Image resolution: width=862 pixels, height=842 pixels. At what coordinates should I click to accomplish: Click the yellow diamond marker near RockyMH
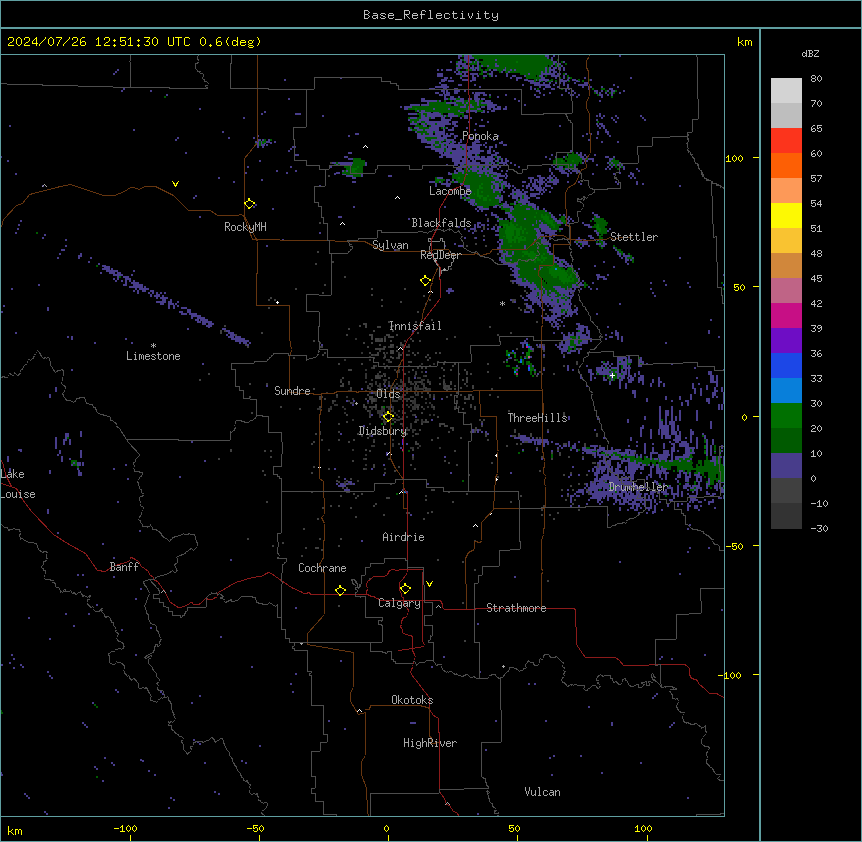[x=250, y=204]
